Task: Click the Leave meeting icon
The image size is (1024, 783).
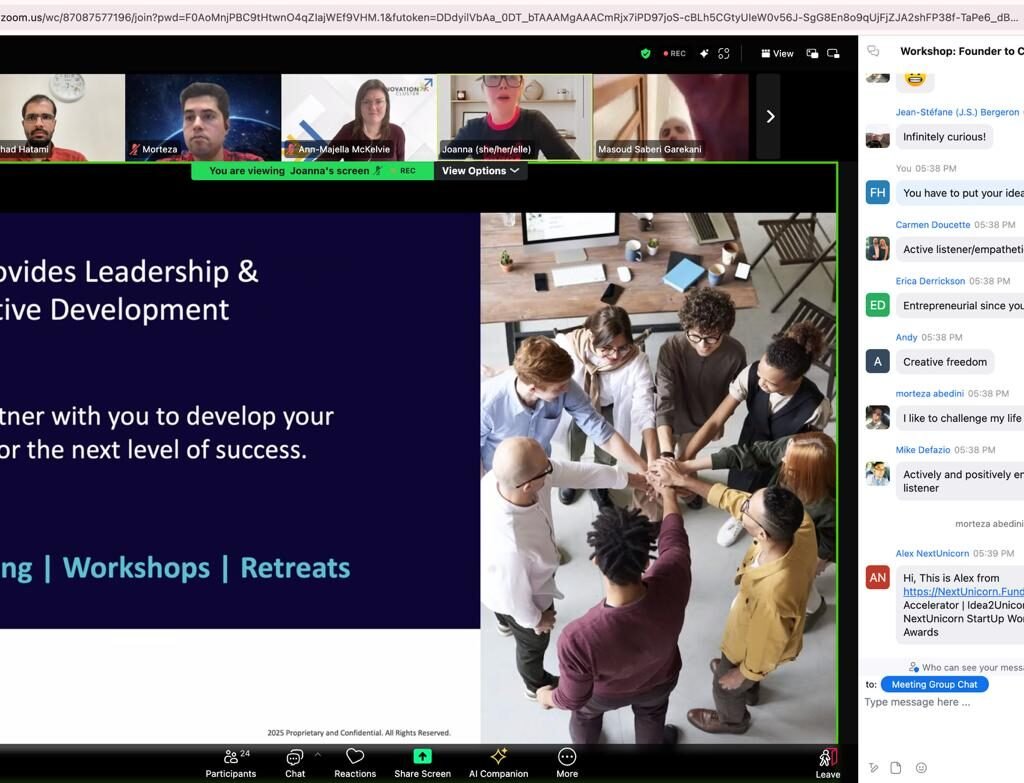Action: tap(827, 758)
